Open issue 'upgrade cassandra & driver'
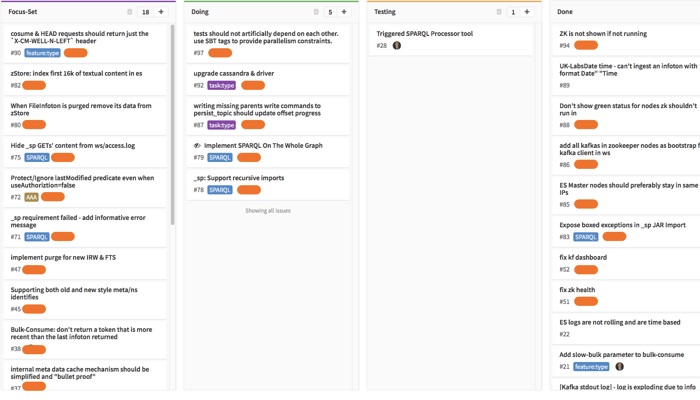This screenshot has height=400, width=700. click(234, 73)
